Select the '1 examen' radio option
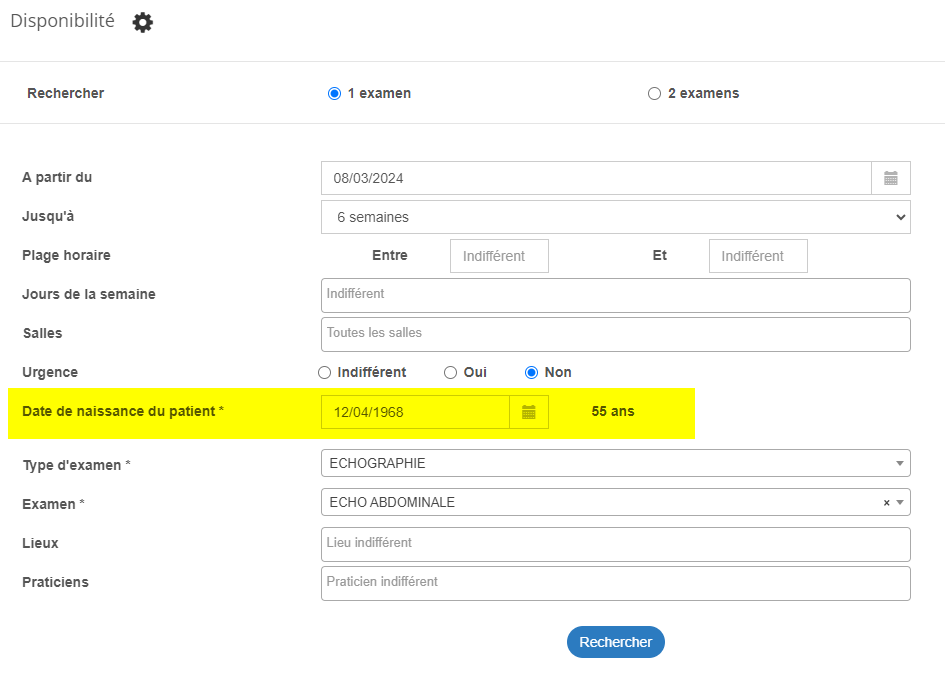 (x=334, y=94)
